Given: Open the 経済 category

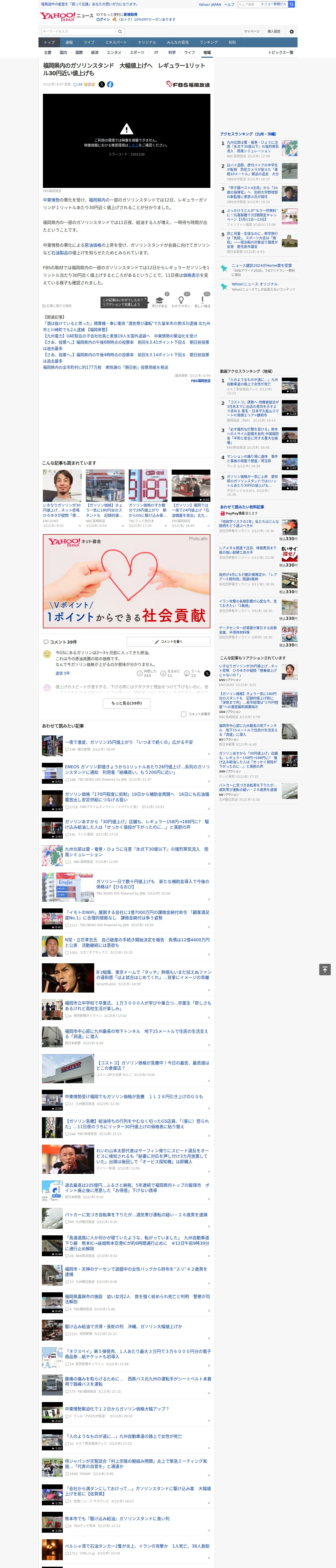Looking at the screenshot, I should (94, 52).
